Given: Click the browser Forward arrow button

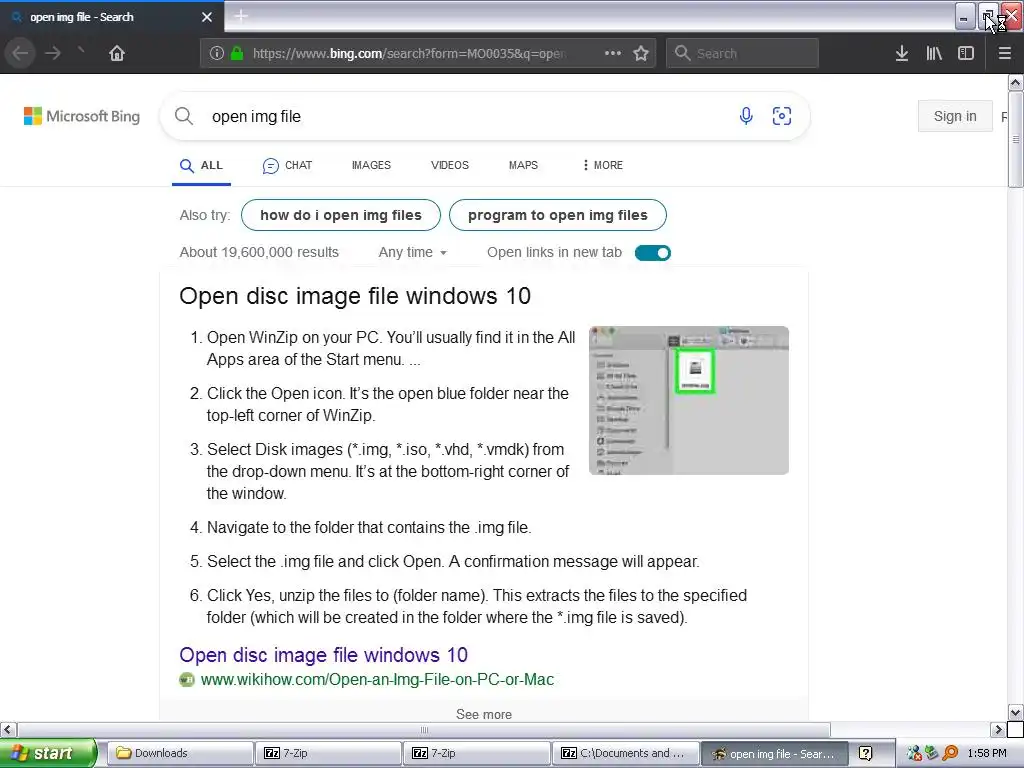Looking at the screenshot, I should click(x=52, y=53).
